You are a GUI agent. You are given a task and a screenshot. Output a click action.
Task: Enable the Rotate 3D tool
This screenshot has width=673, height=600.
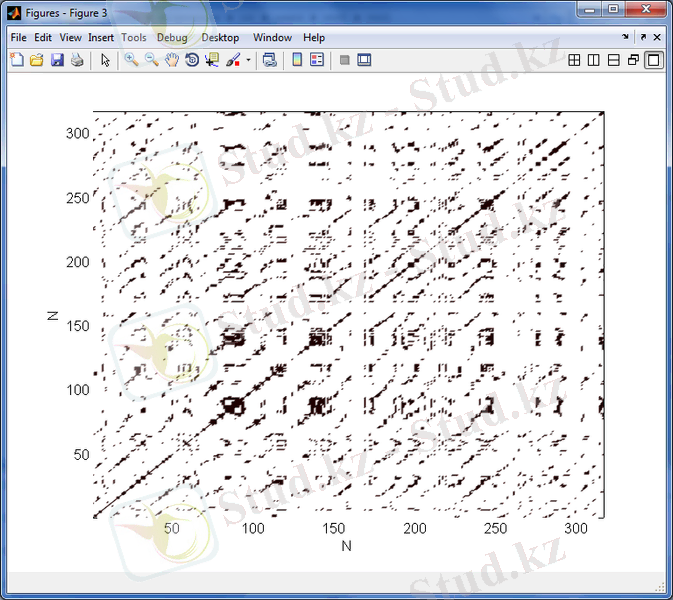[192, 60]
